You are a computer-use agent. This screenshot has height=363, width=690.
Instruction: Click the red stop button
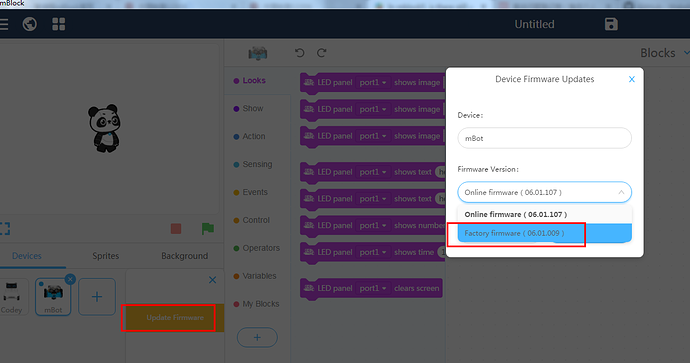pos(176,228)
